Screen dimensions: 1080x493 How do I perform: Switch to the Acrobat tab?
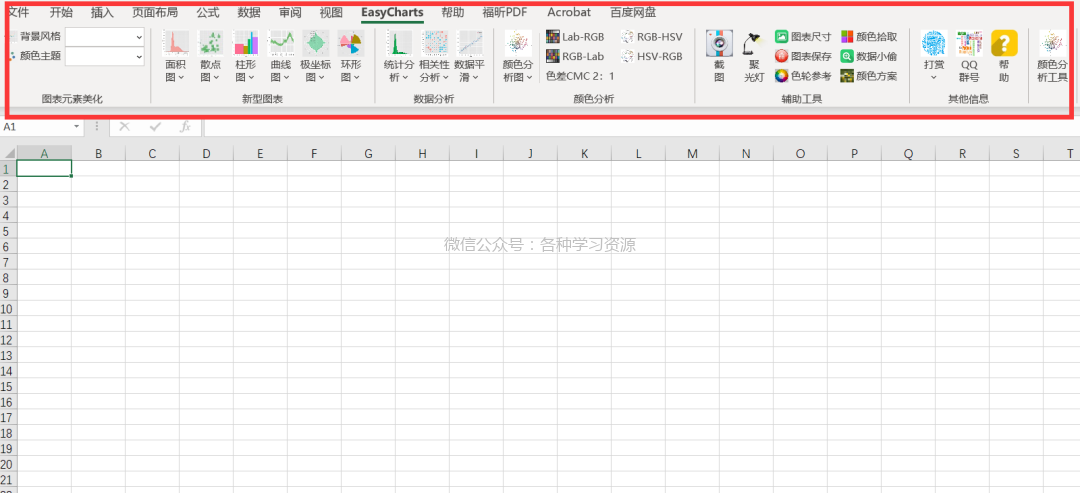pos(569,12)
